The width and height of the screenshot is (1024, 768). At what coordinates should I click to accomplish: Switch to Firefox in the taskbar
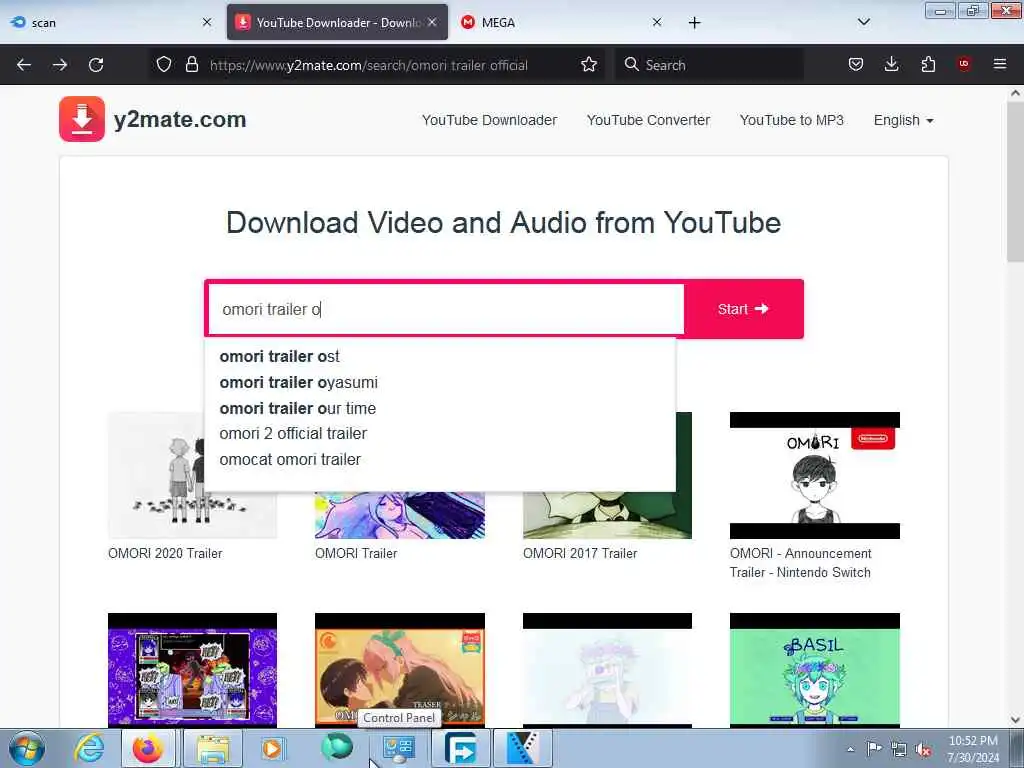click(x=149, y=748)
